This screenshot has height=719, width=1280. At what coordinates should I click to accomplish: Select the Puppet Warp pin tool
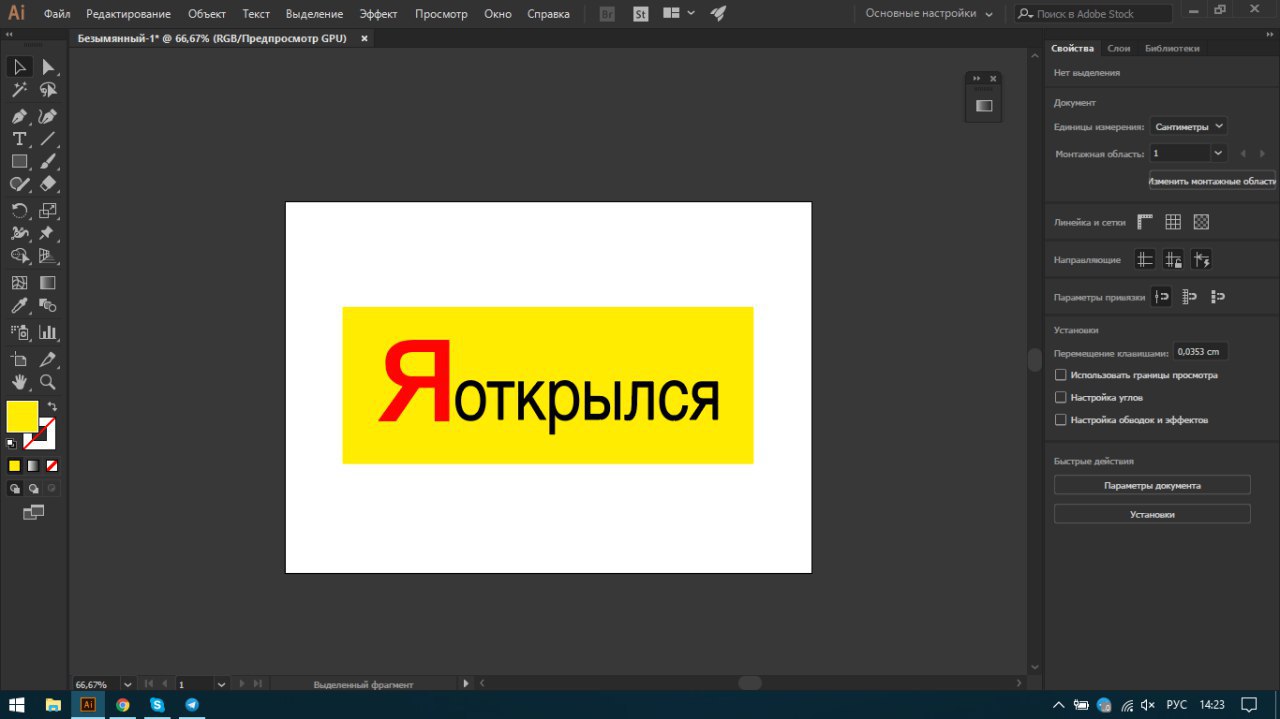[x=47, y=233]
